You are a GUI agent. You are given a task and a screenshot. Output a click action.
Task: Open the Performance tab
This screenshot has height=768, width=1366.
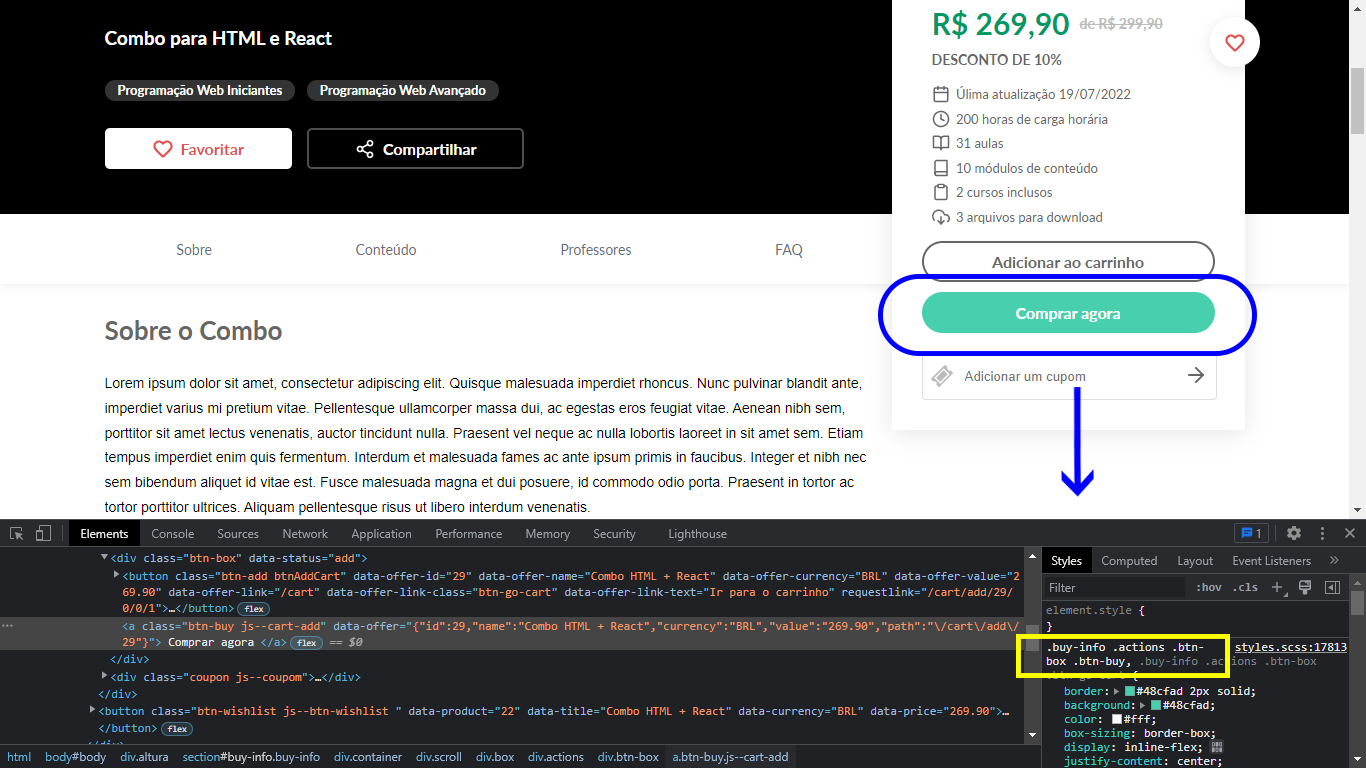coord(468,534)
